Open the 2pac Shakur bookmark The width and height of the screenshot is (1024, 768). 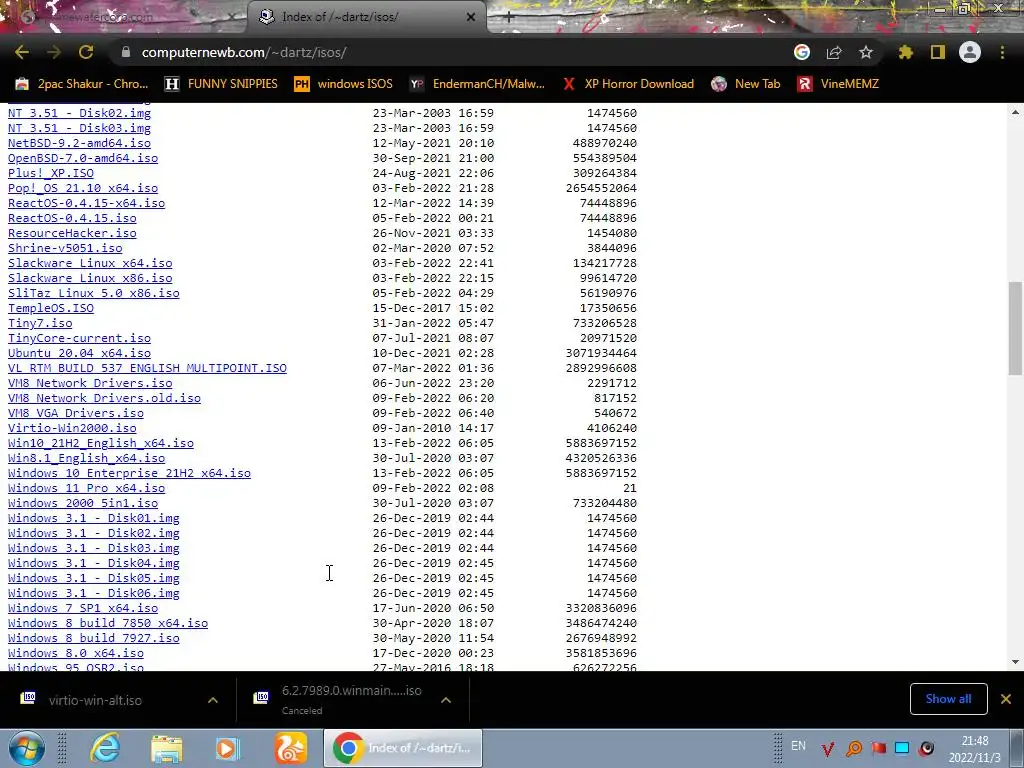pos(82,84)
